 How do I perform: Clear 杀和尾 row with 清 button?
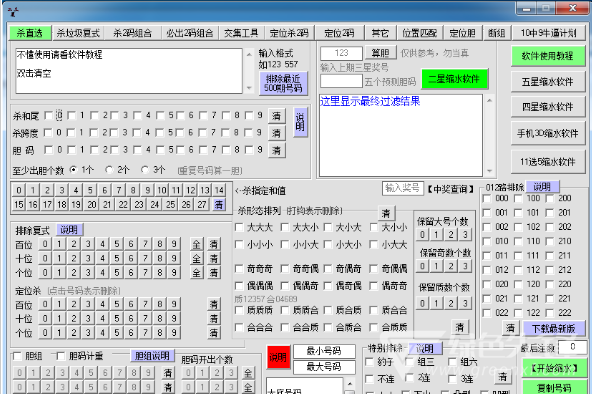click(x=277, y=115)
